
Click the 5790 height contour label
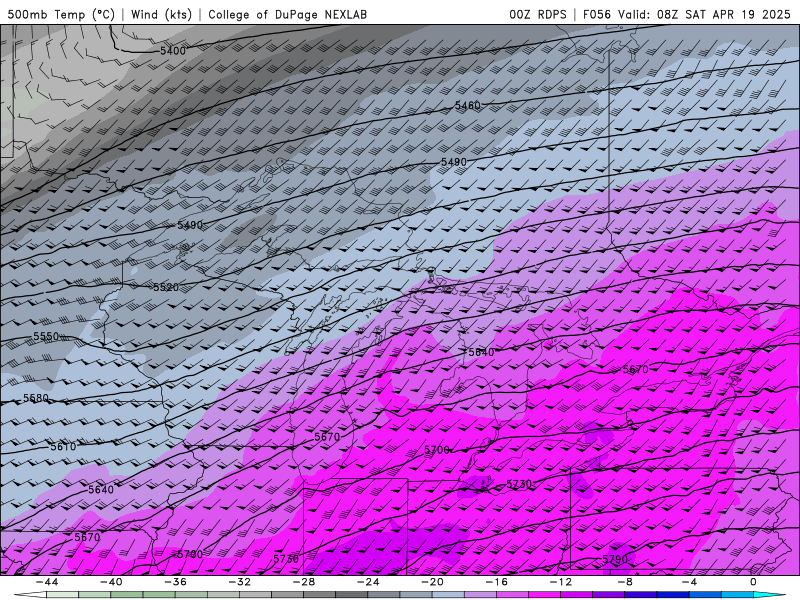[615, 559]
